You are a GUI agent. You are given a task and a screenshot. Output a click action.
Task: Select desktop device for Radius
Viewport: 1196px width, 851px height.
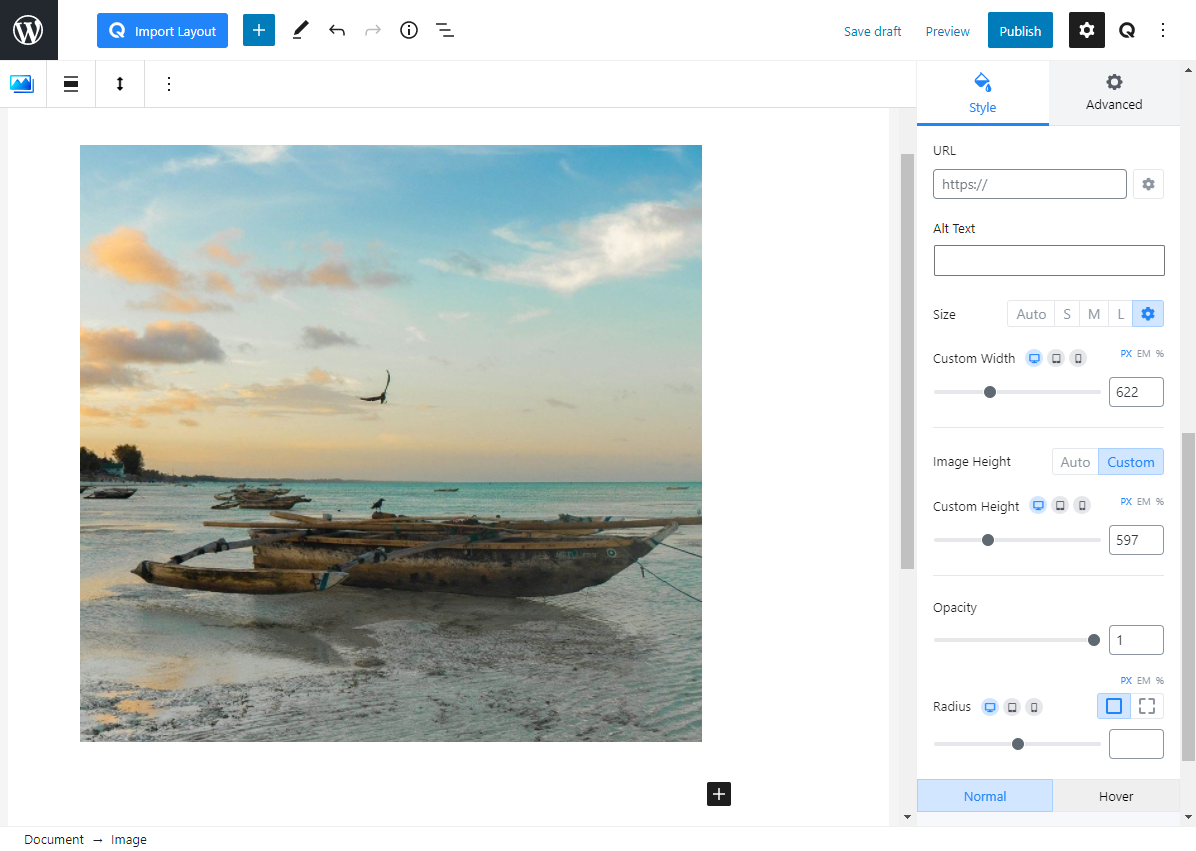click(990, 707)
